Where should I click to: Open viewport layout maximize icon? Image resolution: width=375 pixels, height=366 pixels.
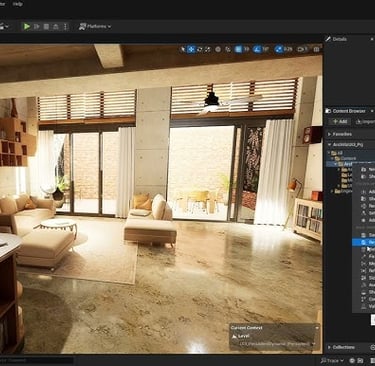pos(316,49)
